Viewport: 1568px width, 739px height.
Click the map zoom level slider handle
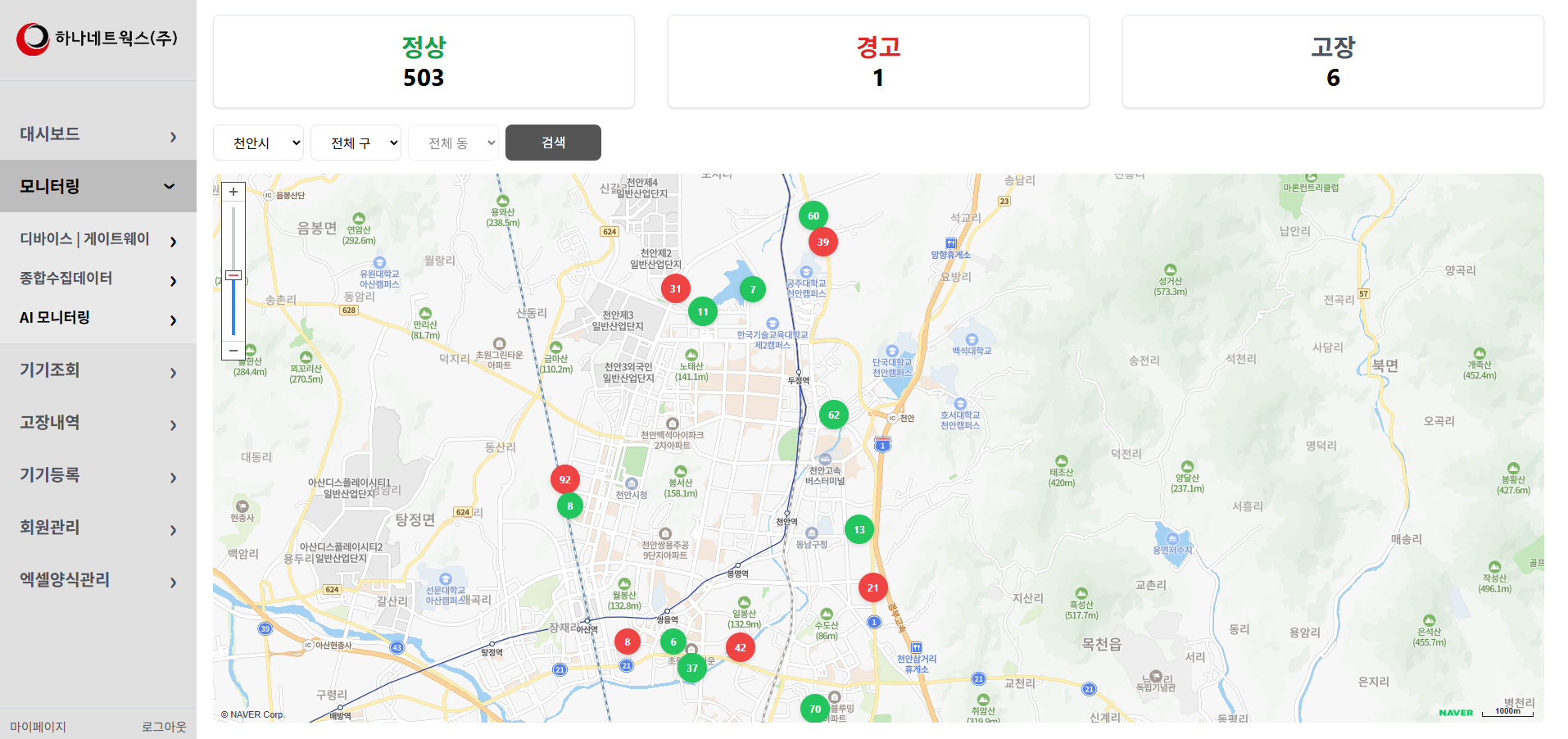(x=233, y=275)
